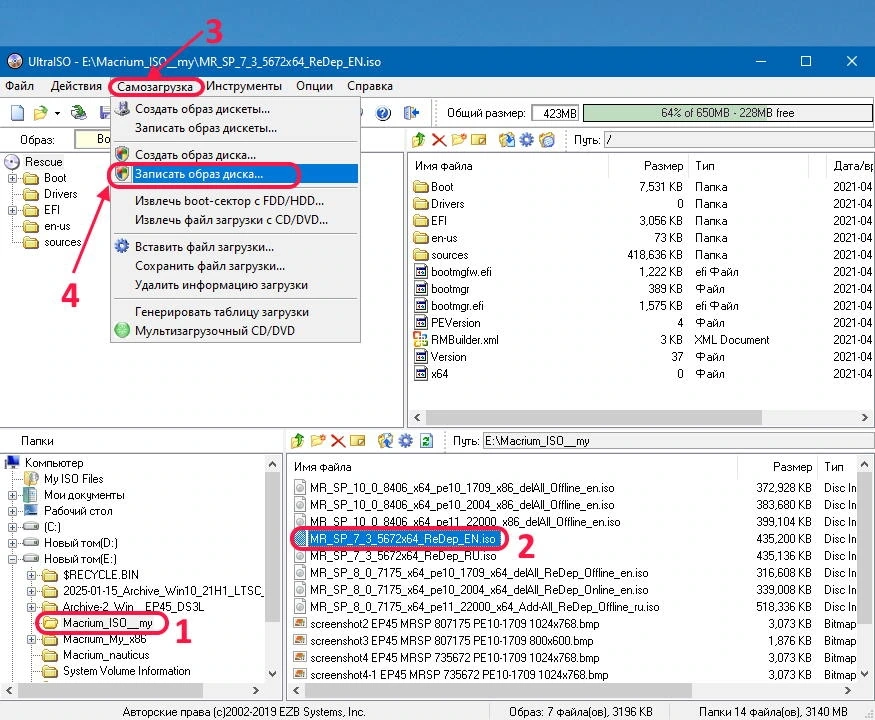Open the Опции menu
This screenshot has height=720, width=875.
[314, 86]
